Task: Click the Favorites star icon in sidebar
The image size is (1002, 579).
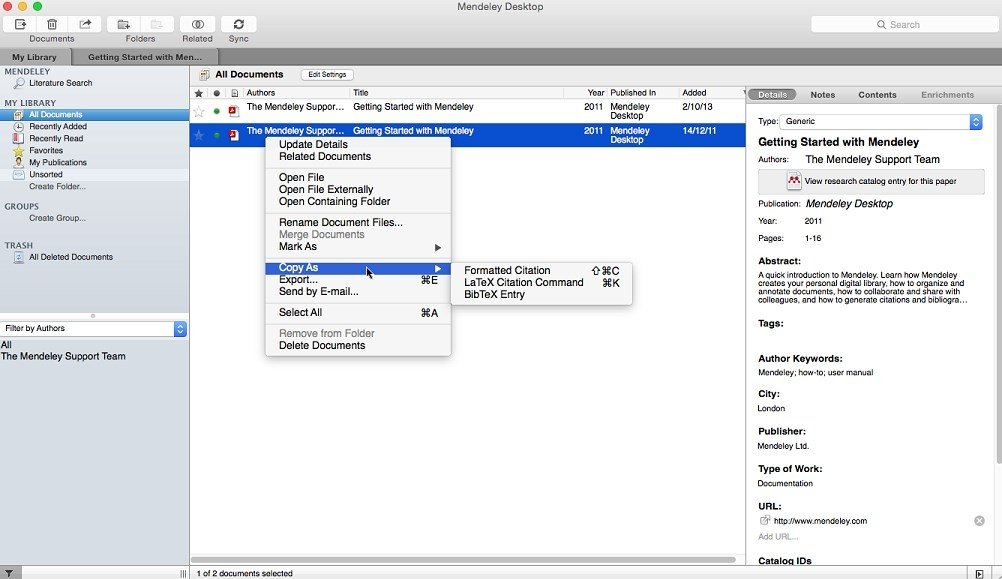Action: (19, 150)
